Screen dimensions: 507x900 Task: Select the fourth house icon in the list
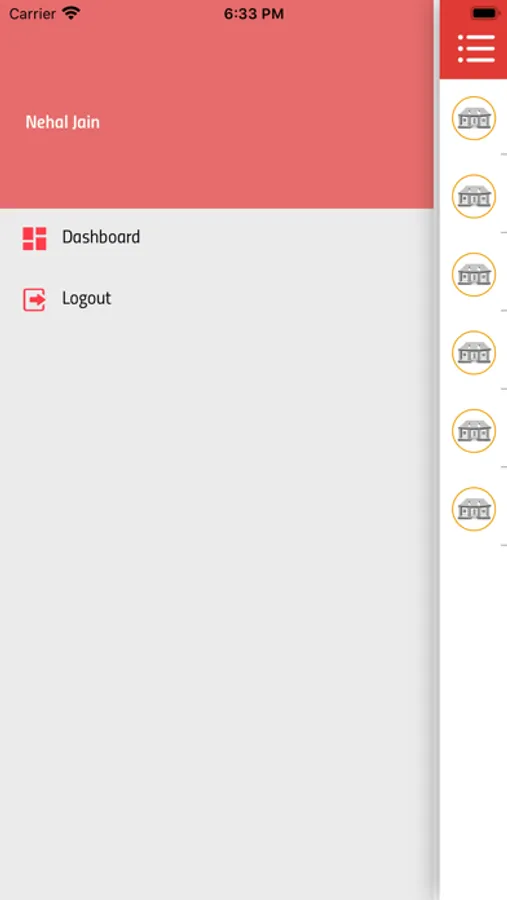coord(474,352)
